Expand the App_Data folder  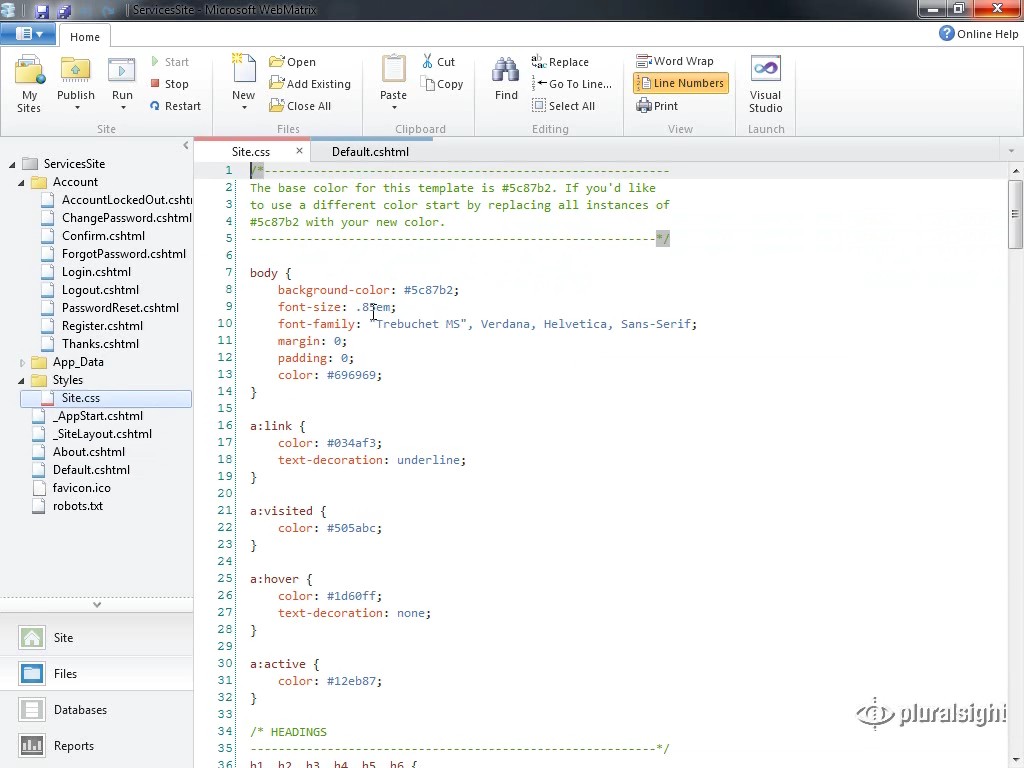[22, 362]
